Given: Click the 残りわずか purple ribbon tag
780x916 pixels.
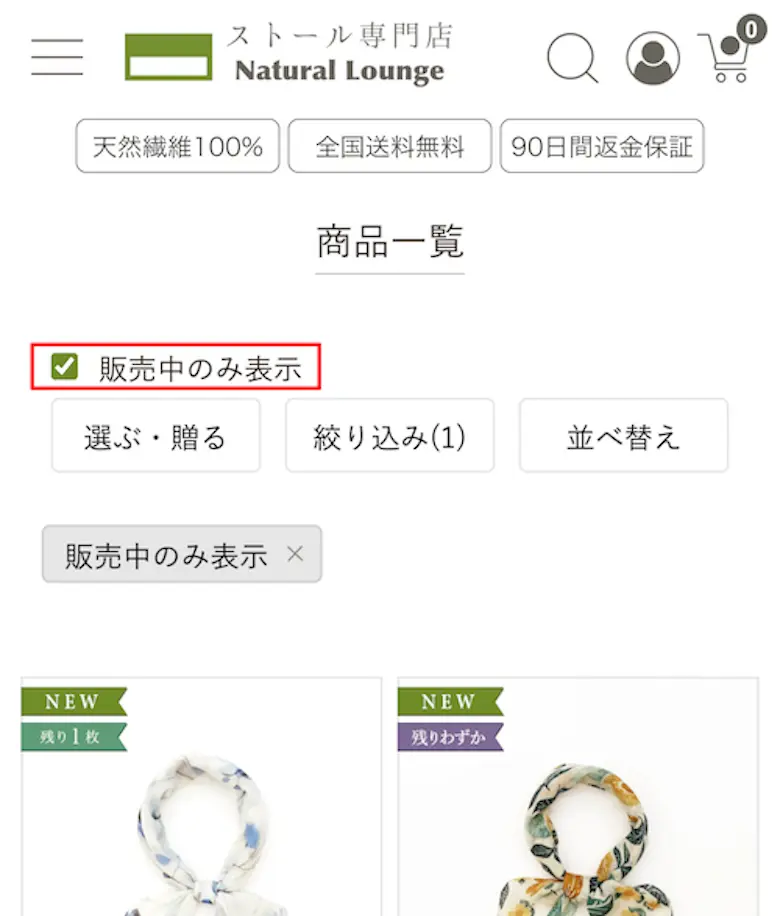Looking at the screenshot, I should (x=450, y=737).
